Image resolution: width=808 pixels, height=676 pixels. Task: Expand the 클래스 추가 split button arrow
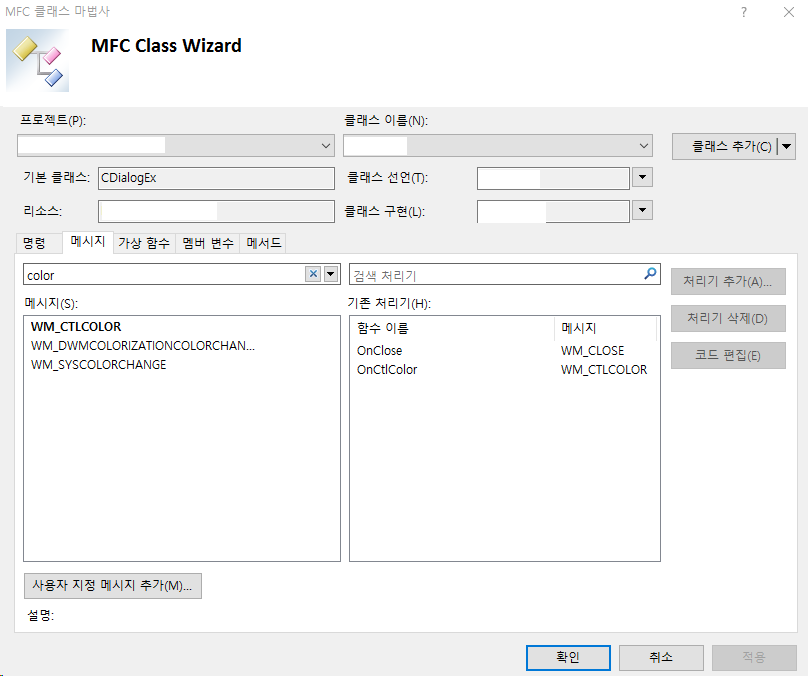[786, 146]
